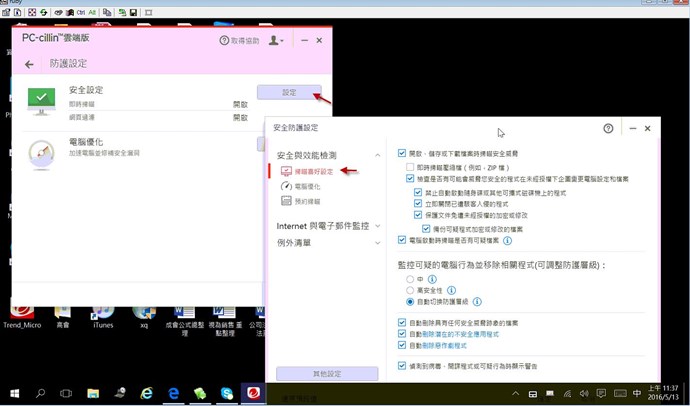Choose 自動切換防護層級 radio option
Screen dimensions: 690x406
(410, 301)
